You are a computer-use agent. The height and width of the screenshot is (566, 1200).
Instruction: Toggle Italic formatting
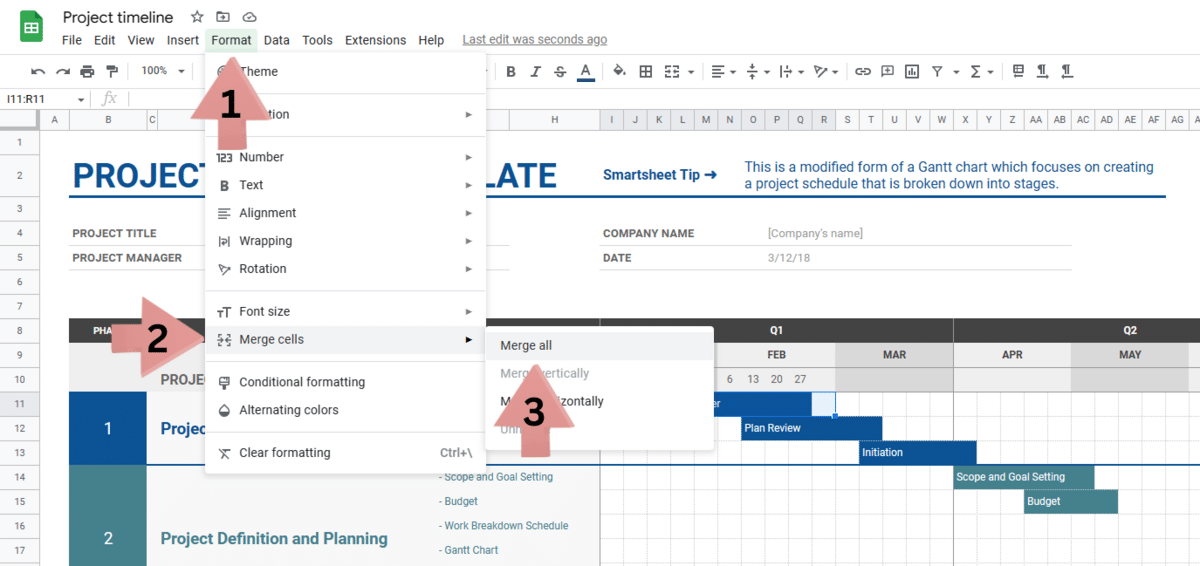tap(535, 71)
